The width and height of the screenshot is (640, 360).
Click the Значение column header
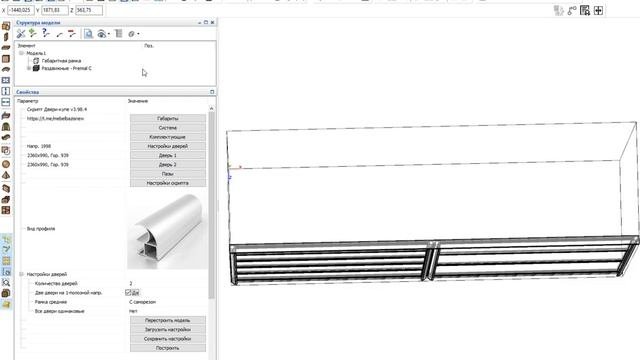138,101
